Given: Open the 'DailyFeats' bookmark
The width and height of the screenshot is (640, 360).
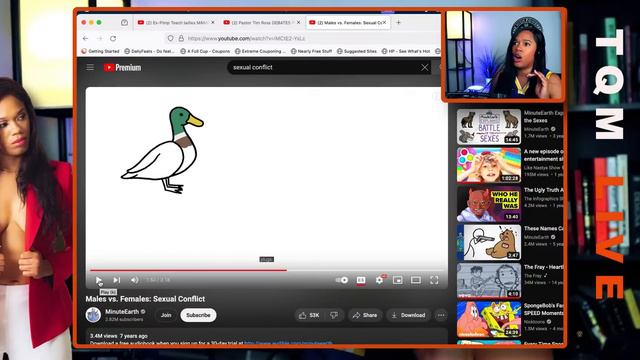Looking at the screenshot, I should click(149, 51).
